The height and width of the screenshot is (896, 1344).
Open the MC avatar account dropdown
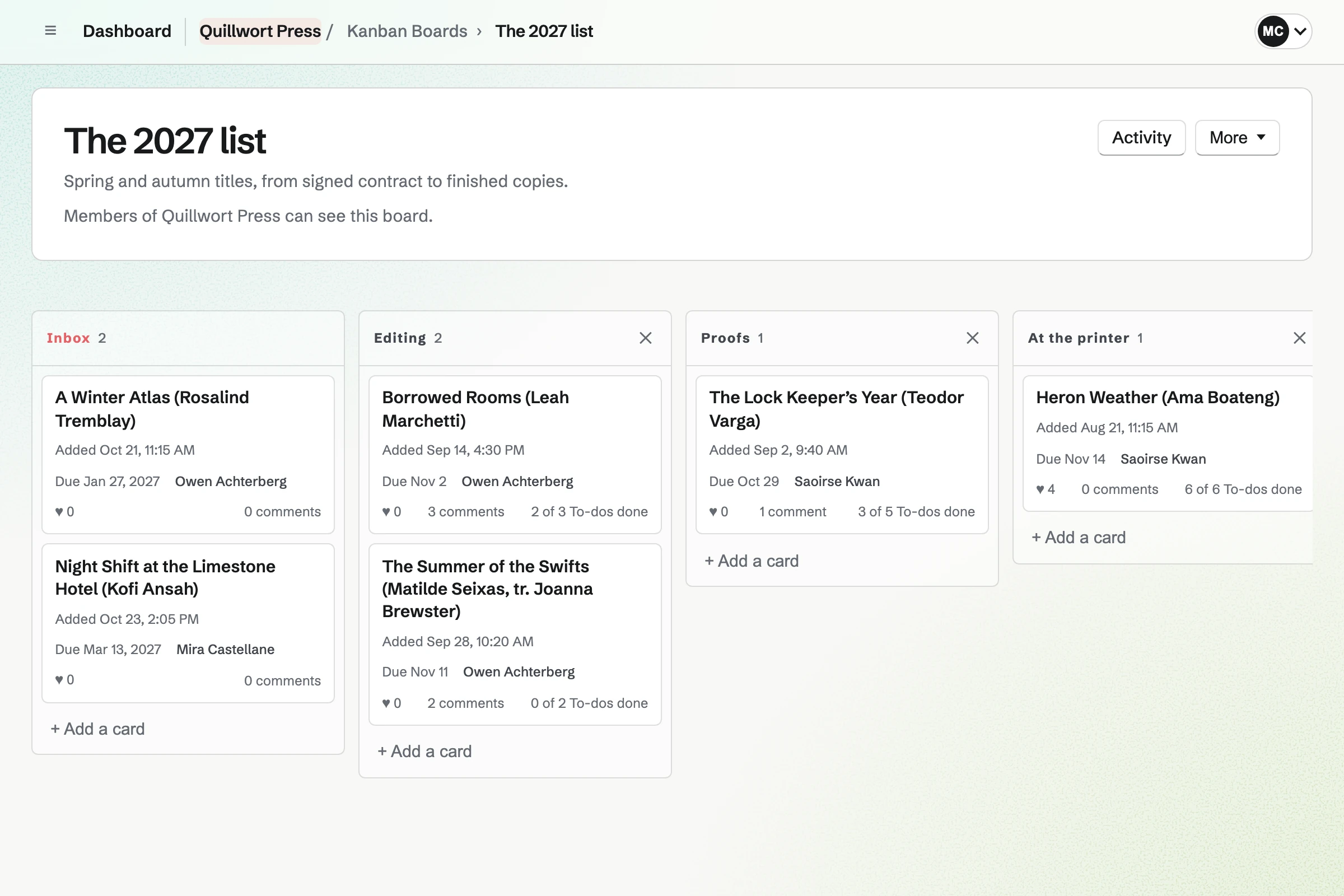1283,31
